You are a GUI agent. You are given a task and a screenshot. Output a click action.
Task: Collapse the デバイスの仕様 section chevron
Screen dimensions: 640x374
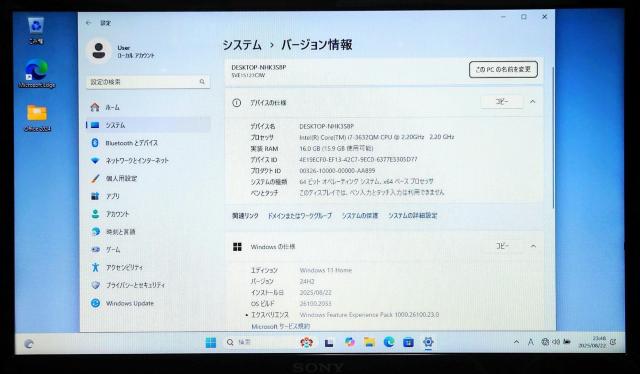pyautogui.click(x=533, y=102)
